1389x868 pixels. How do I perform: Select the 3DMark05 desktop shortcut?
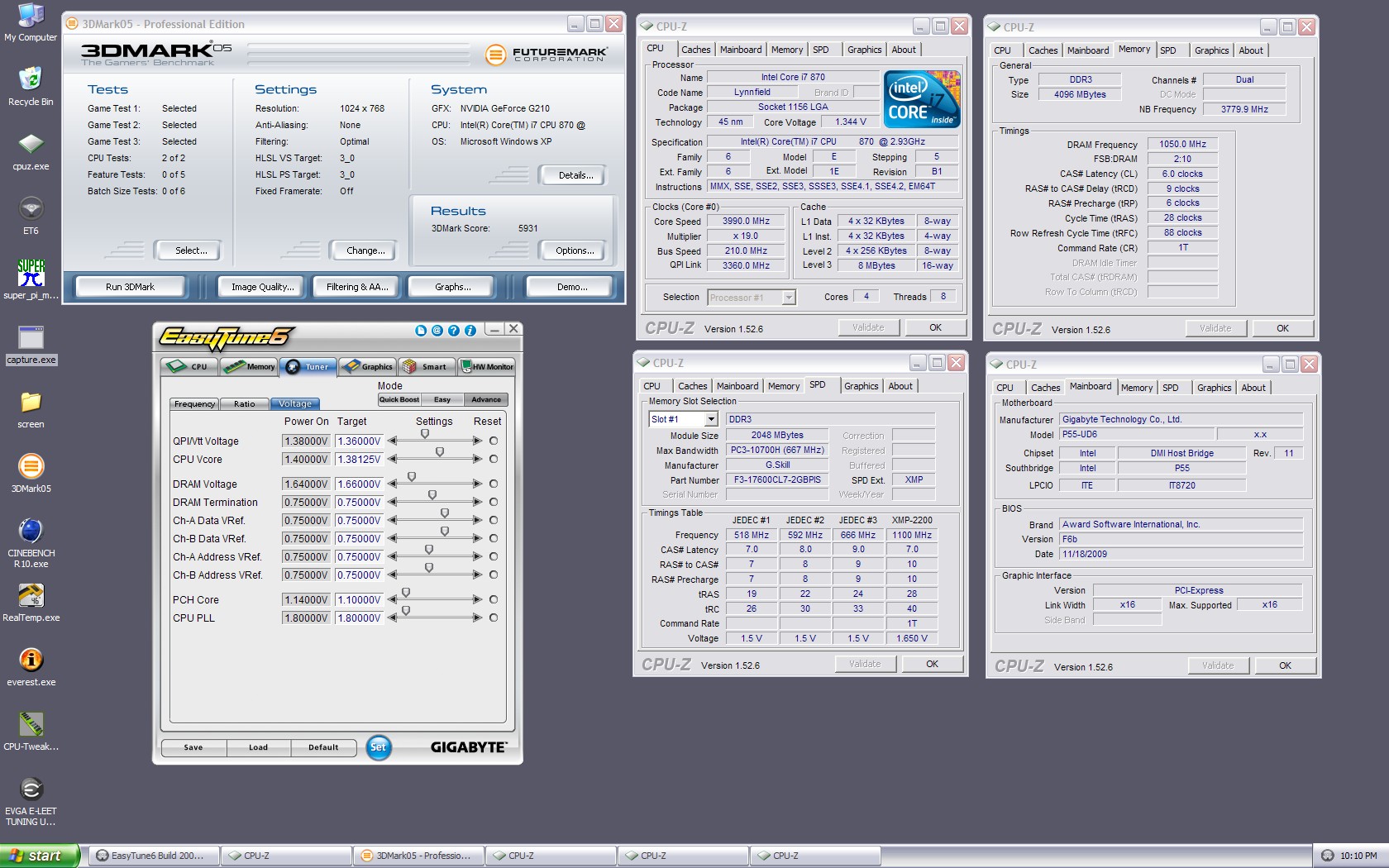pos(31,474)
